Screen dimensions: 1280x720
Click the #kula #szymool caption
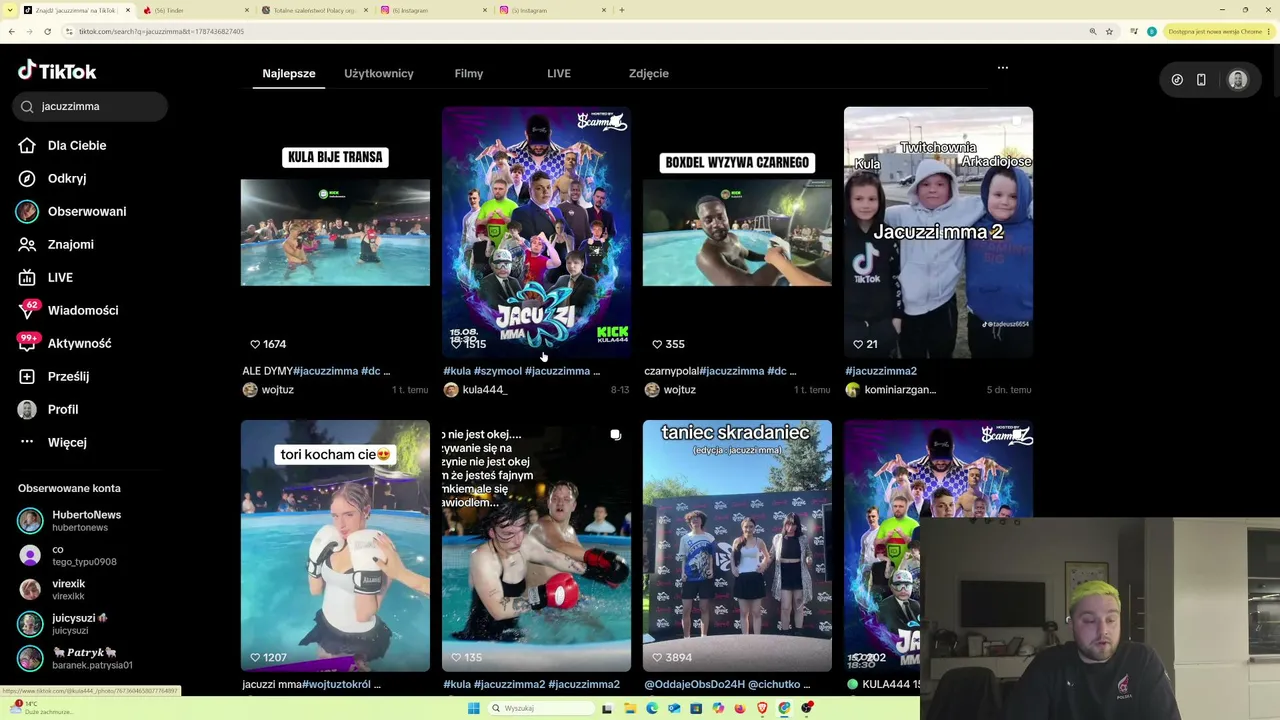[x=522, y=371]
